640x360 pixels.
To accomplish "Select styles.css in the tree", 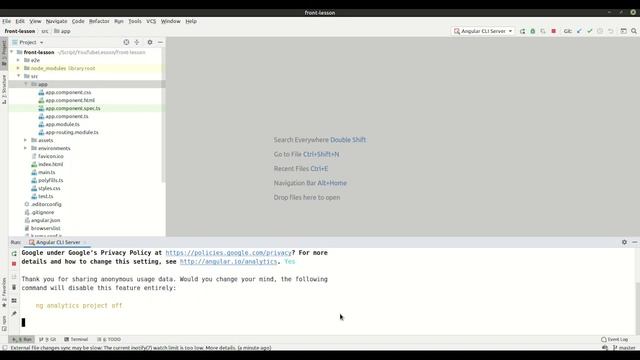I will click(x=49, y=188).
